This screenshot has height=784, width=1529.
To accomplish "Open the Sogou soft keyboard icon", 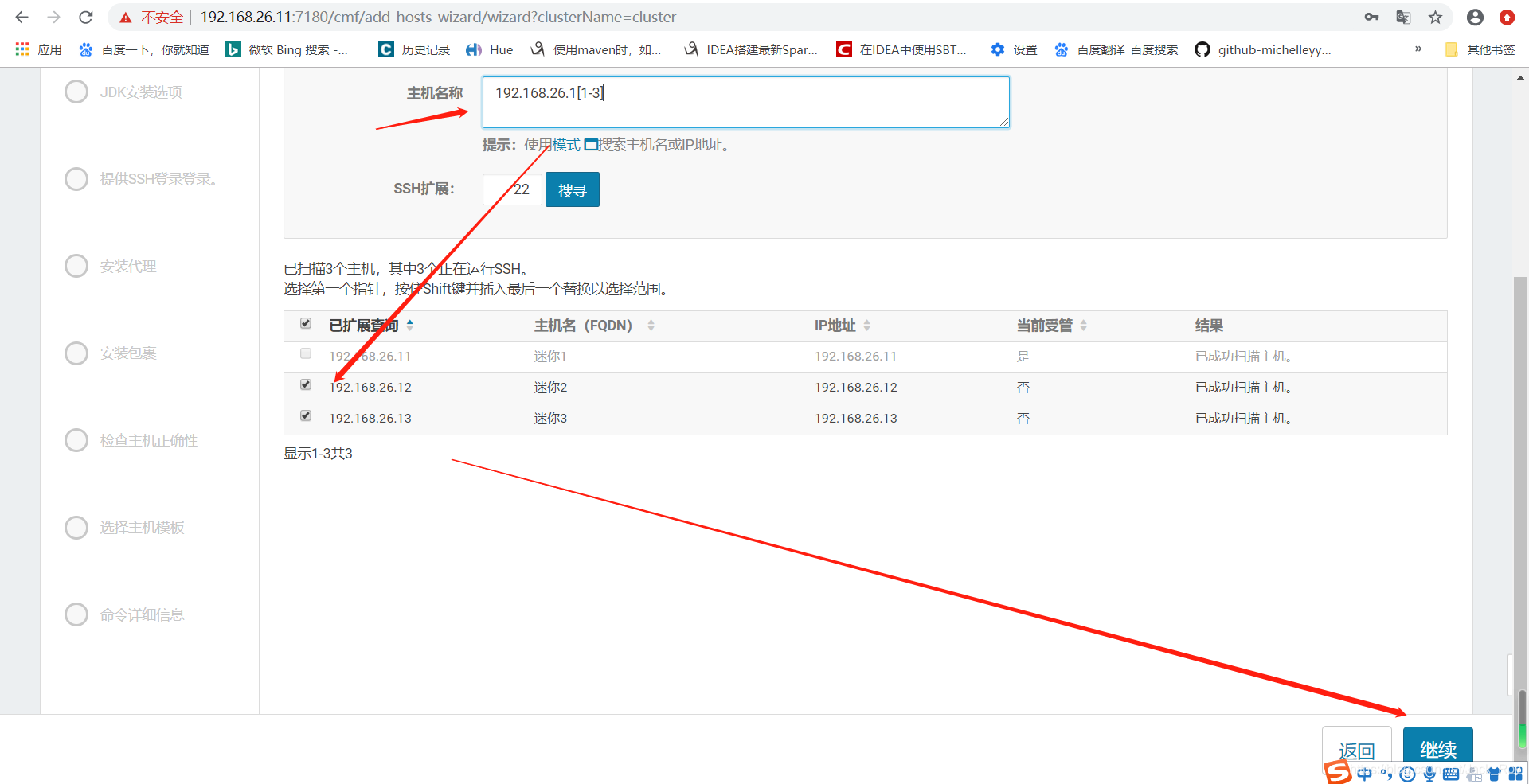I will 1451,774.
